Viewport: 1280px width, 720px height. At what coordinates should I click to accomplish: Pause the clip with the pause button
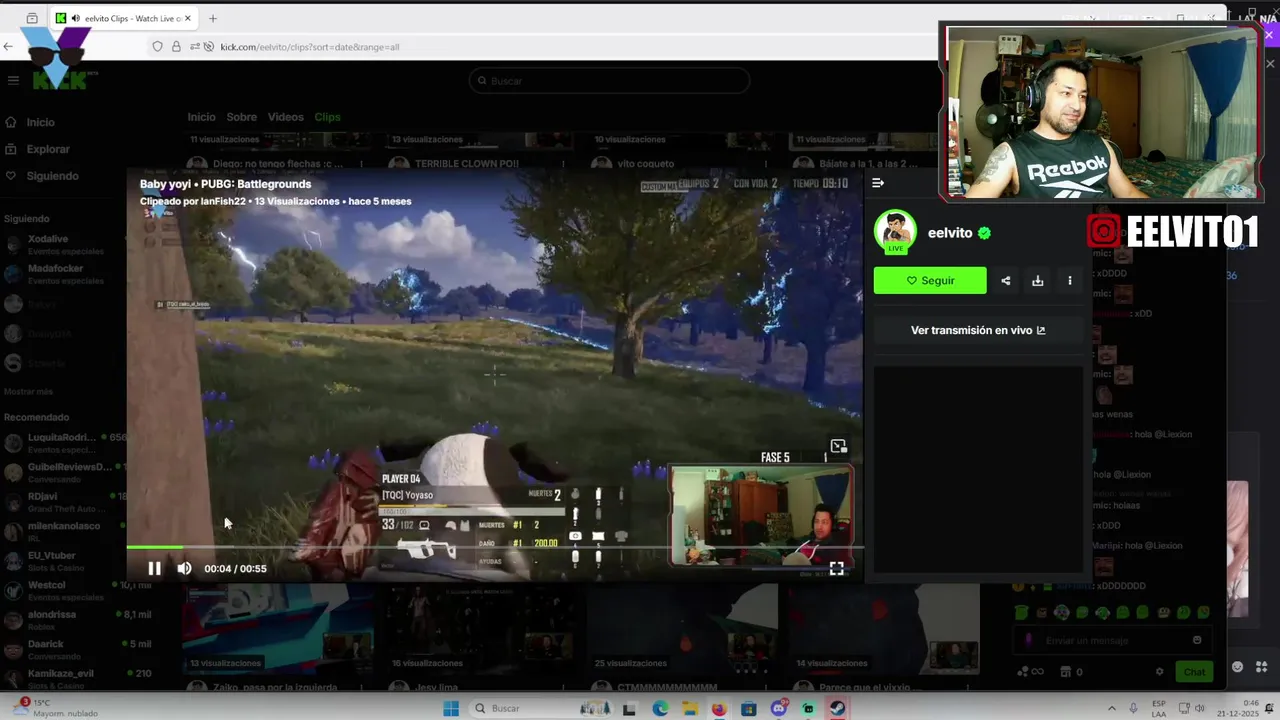(154, 568)
